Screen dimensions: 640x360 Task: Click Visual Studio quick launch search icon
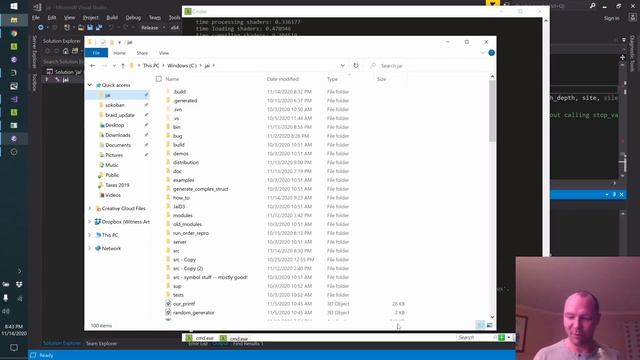click(592, 6)
